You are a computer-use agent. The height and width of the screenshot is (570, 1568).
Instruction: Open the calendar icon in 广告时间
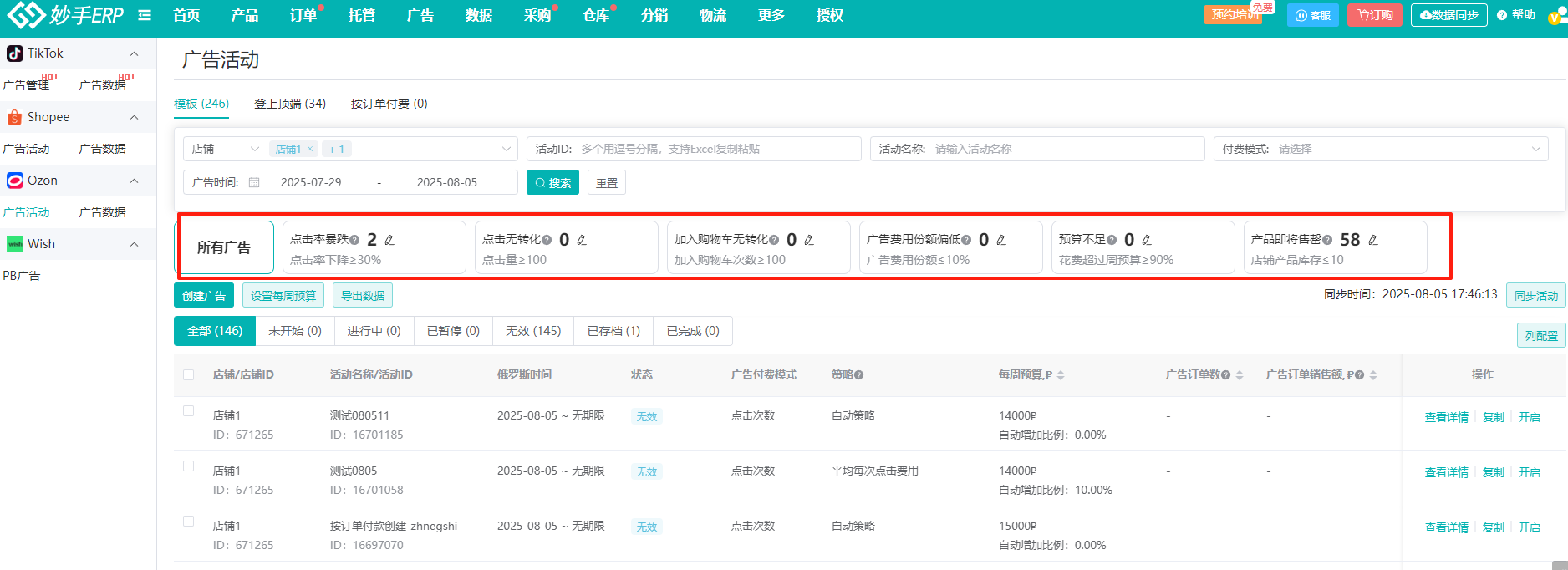click(x=254, y=182)
